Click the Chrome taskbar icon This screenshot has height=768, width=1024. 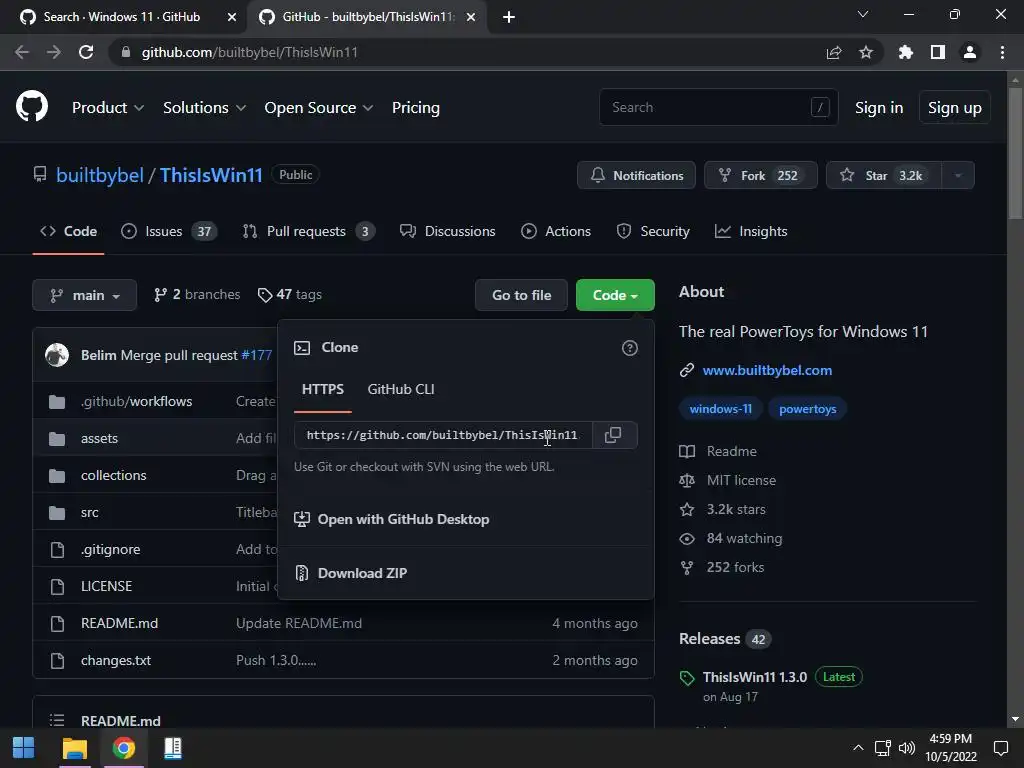tap(123, 748)
